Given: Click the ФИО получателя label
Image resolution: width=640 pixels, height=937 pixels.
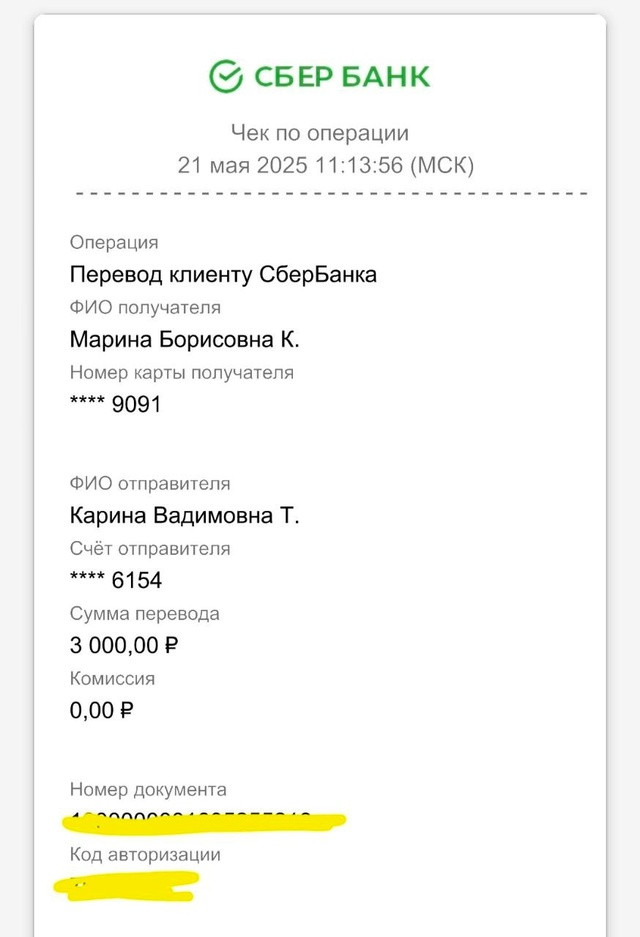Looking at the screenshot, I should pyautogui.click(x=145, y=308).
